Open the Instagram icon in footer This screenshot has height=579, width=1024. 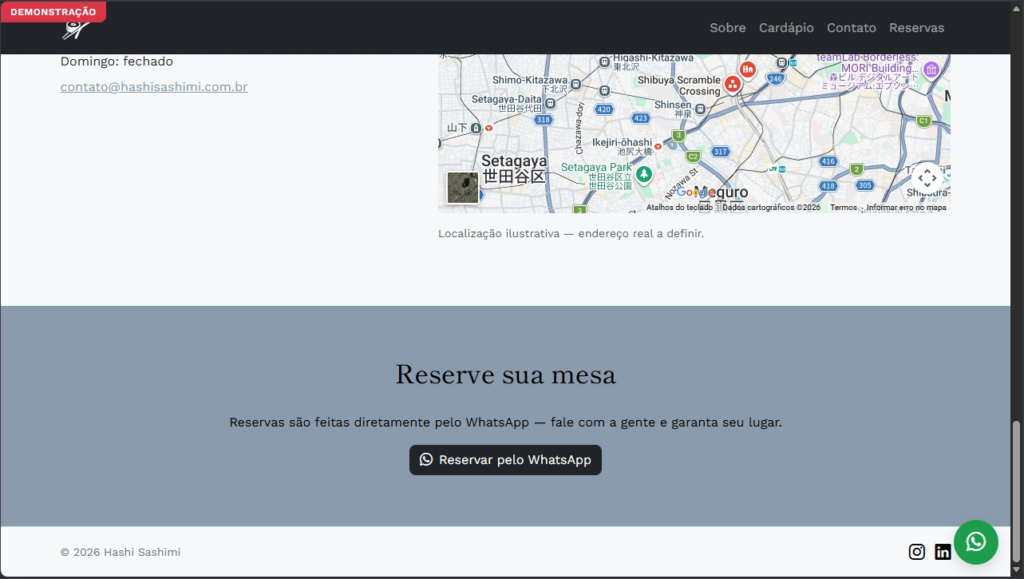[x=916, y=552]
